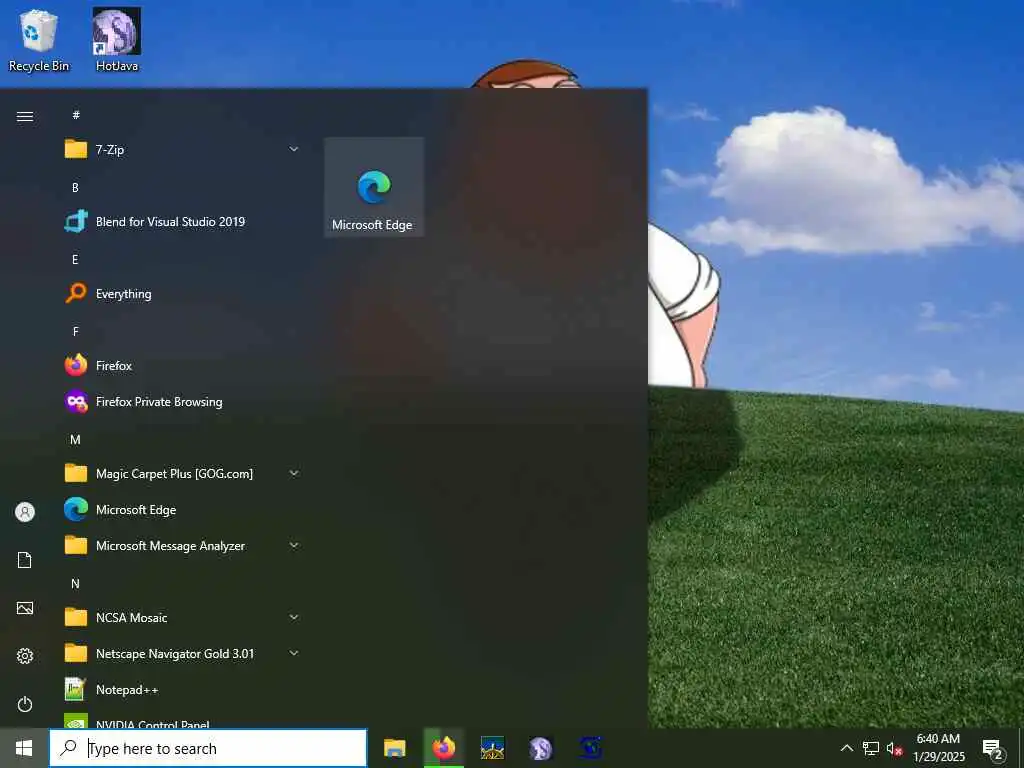Open Settings gear in Start sidebar
Viewport: 1024px width, 768px height.
25,656
